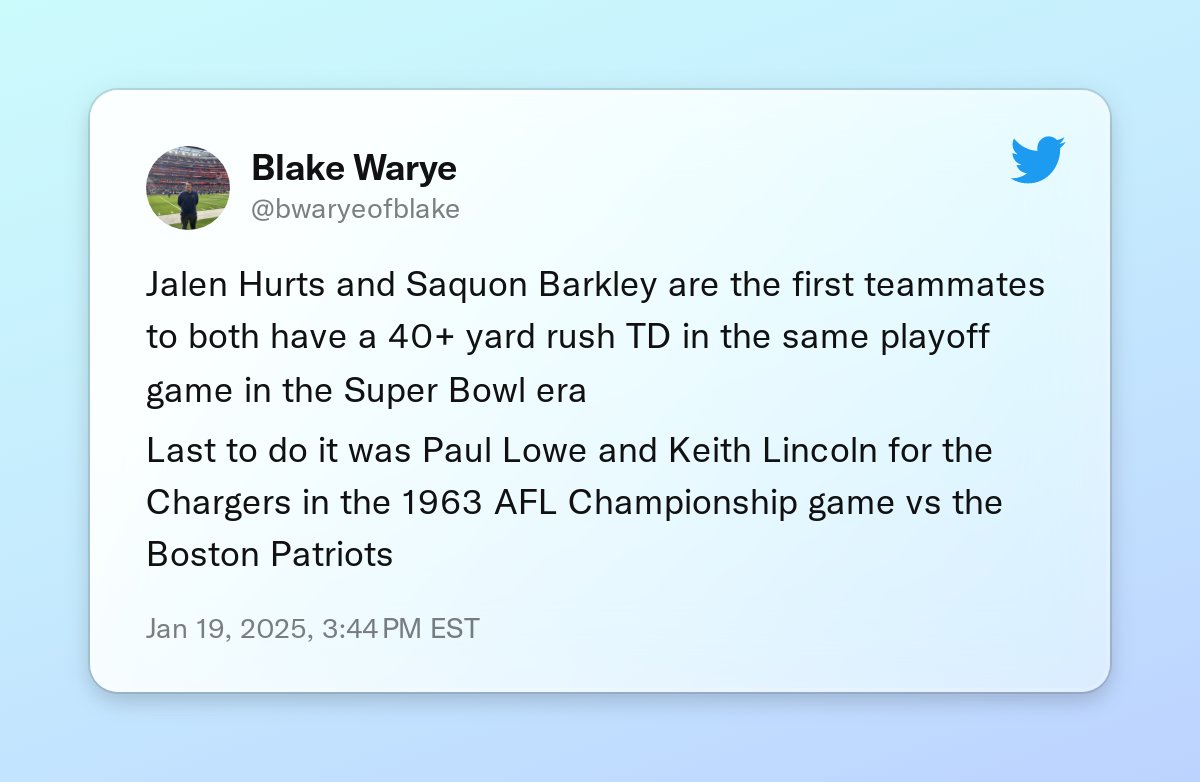Click the Blake Warye display name
The image size is (1200, 782).
pyautogui.click(x=354, y=168)
